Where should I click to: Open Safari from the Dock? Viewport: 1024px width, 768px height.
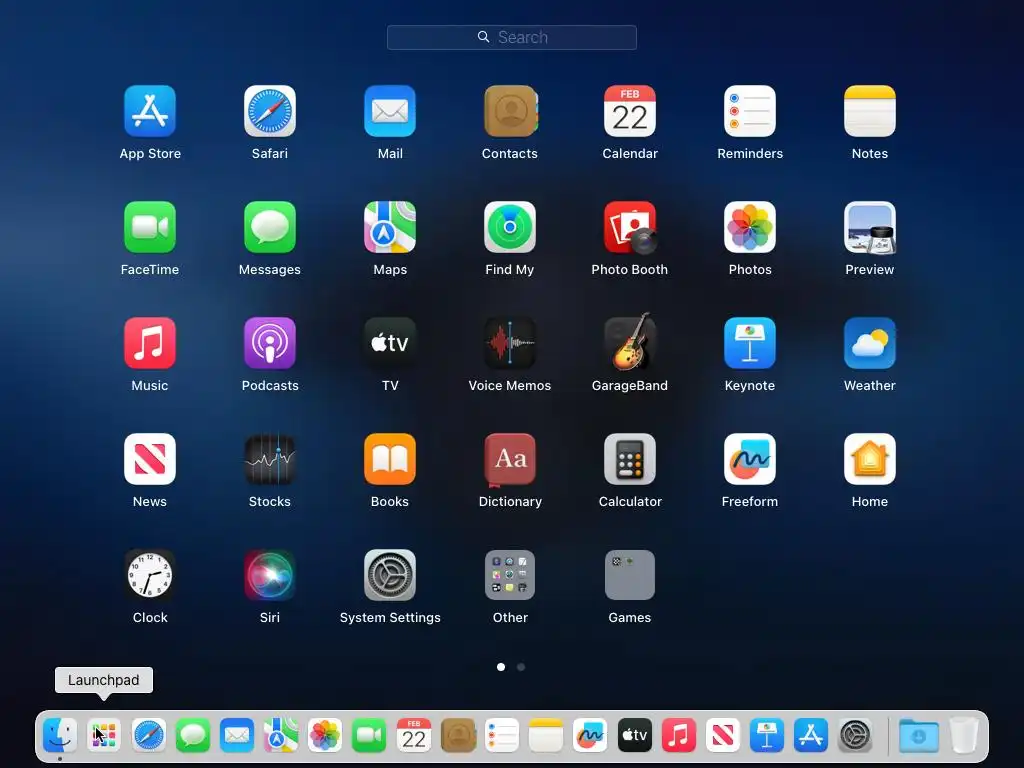point(148,735)
